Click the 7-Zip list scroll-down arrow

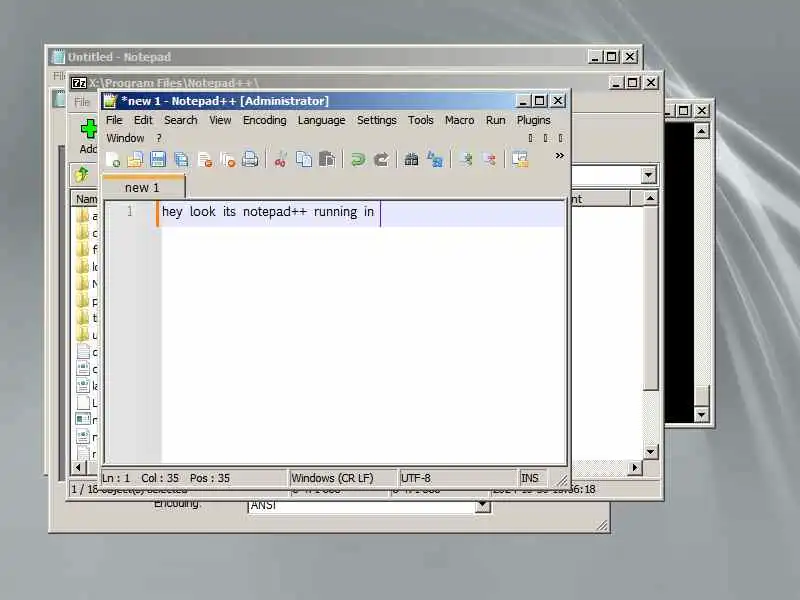pyautogui.click(x=650, y=452)
